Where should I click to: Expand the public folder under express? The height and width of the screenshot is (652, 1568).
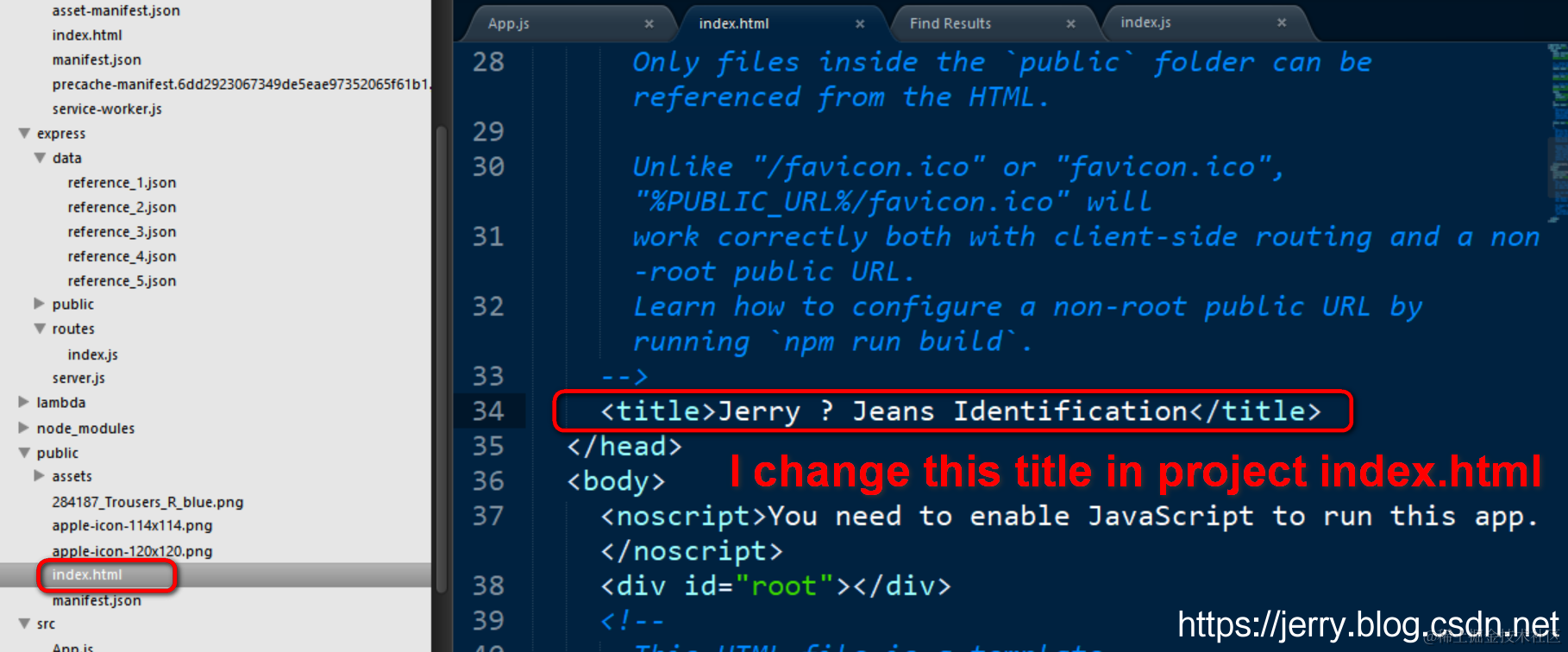pos(40,304)
